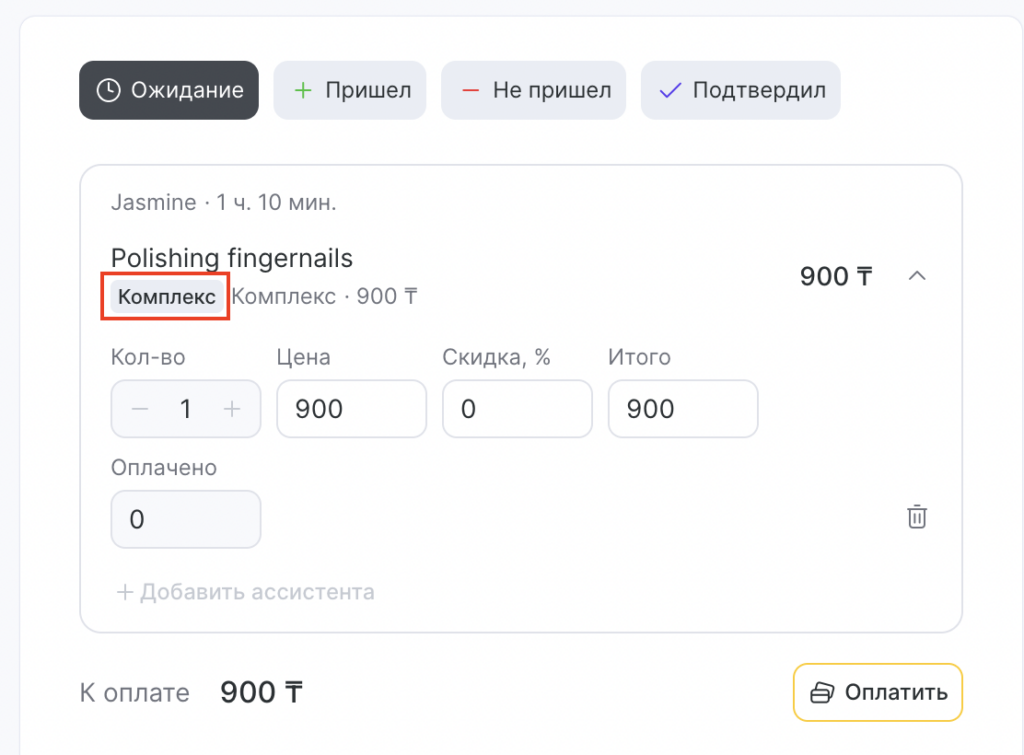Set status to Ожидание

click(169, 90)
